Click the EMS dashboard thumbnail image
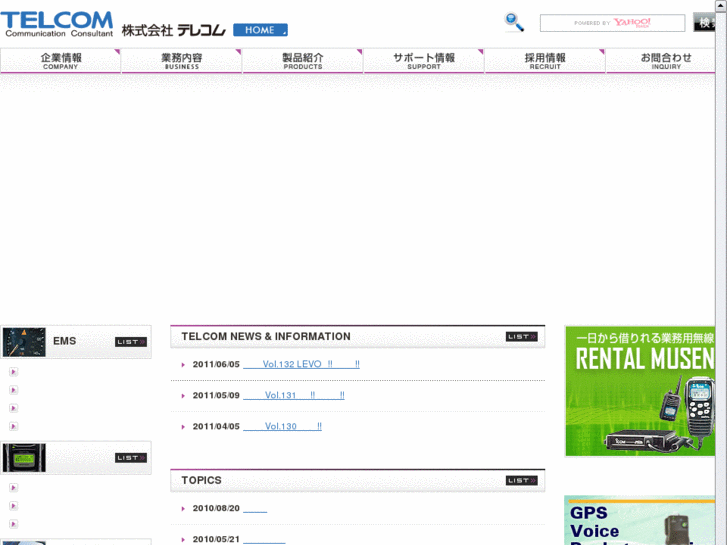Image resolution: width=727 pixels, height=545 pixels. (x=24, y=342)
